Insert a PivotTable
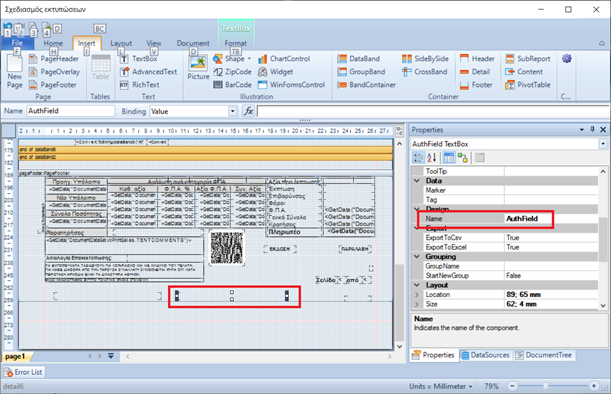This screenshot has width=612, height=395. (528, 85)
